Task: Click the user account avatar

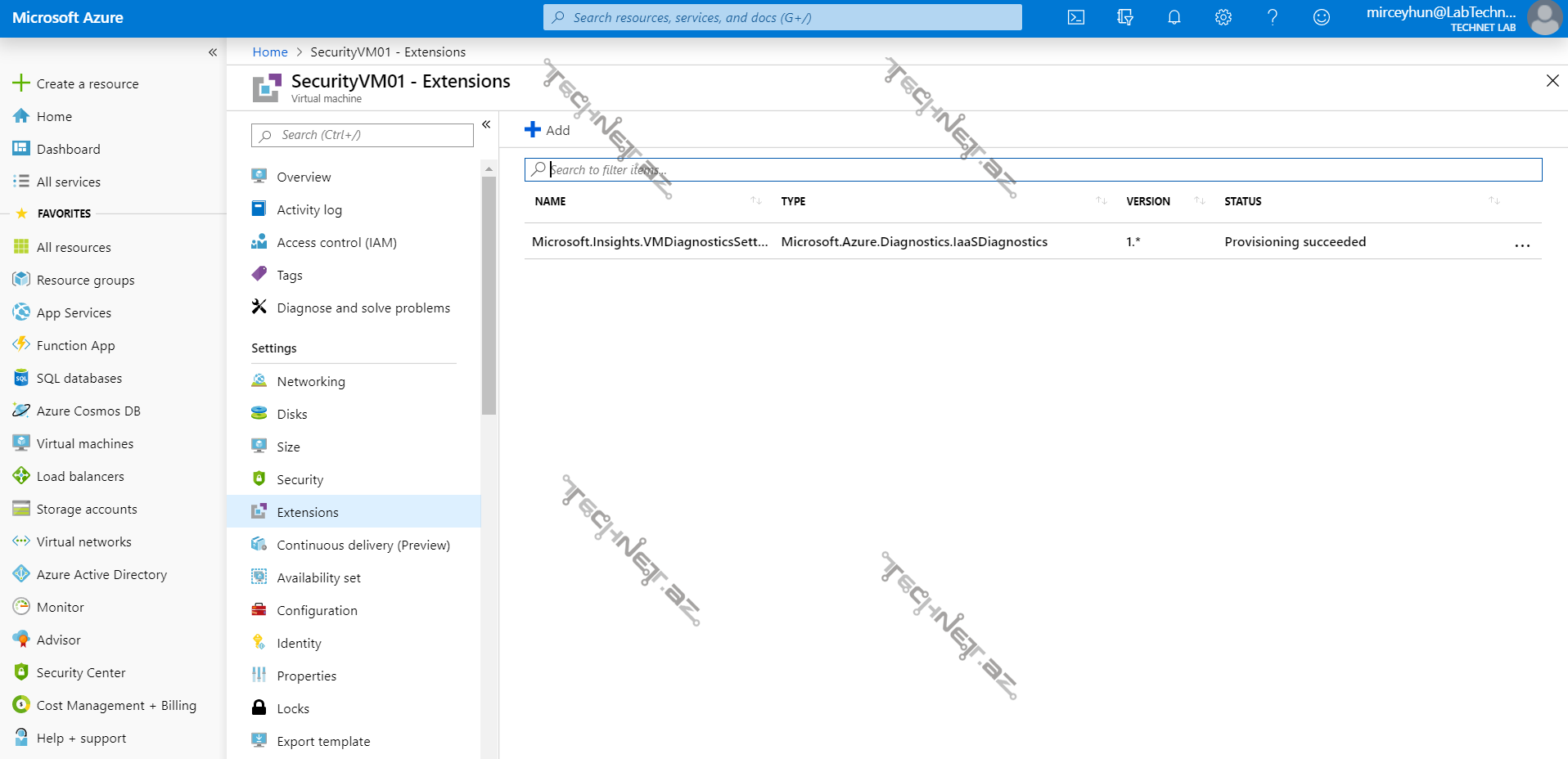Action: (x=1544, y=18)
